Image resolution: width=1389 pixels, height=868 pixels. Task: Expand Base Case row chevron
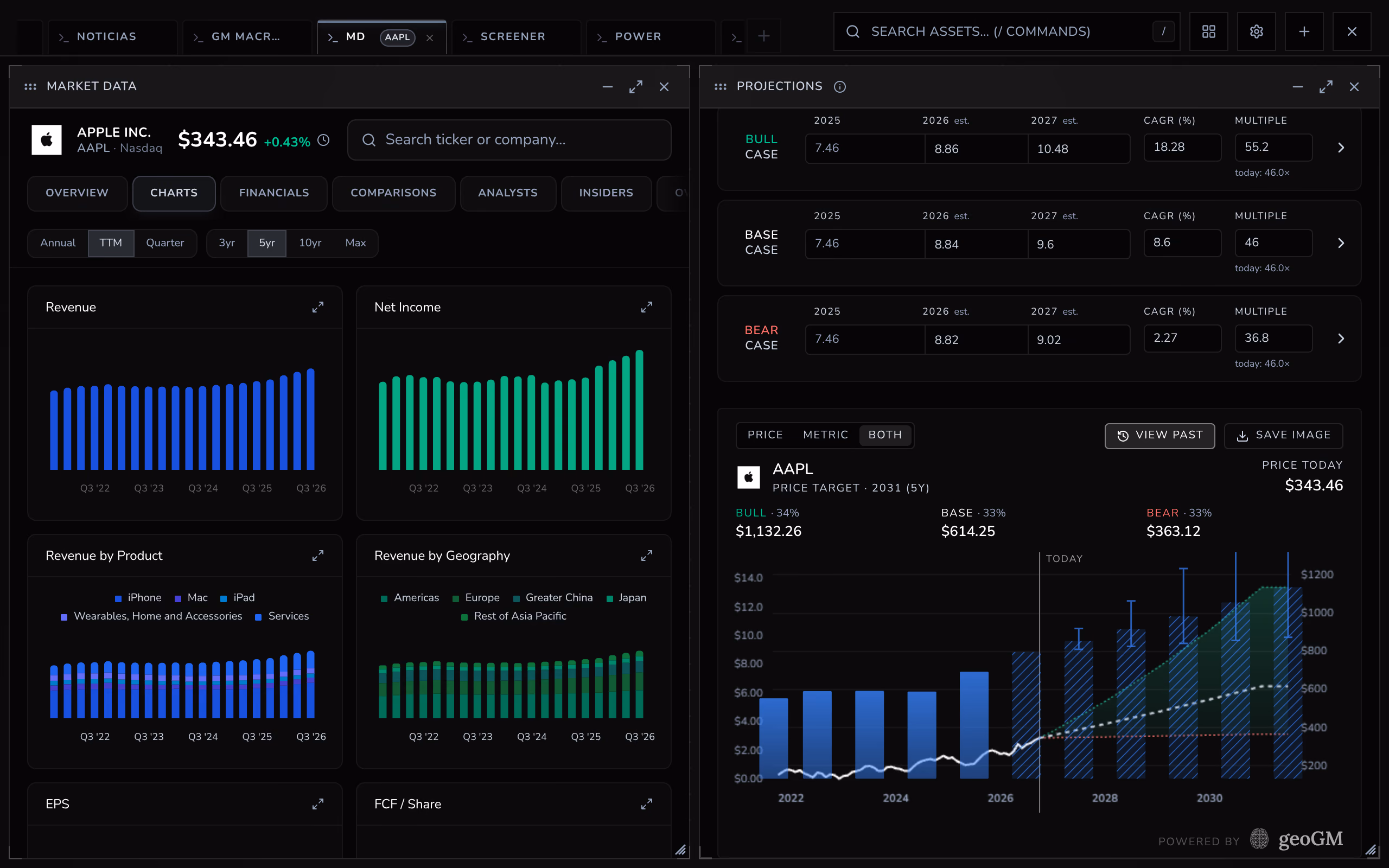coord(1341,244)
